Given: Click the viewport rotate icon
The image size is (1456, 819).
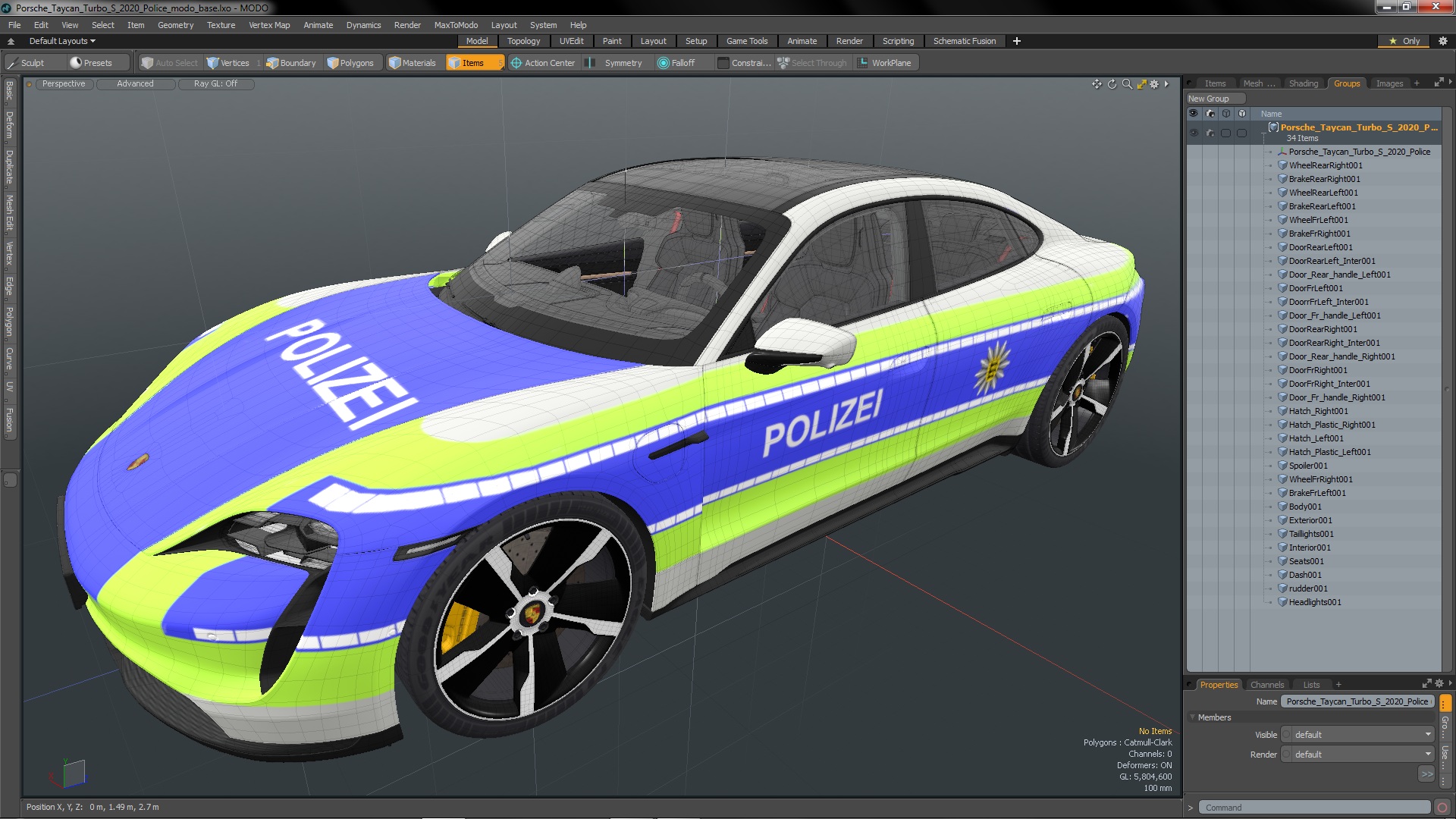Looking at the screenshot, I should pos(1112,84).
